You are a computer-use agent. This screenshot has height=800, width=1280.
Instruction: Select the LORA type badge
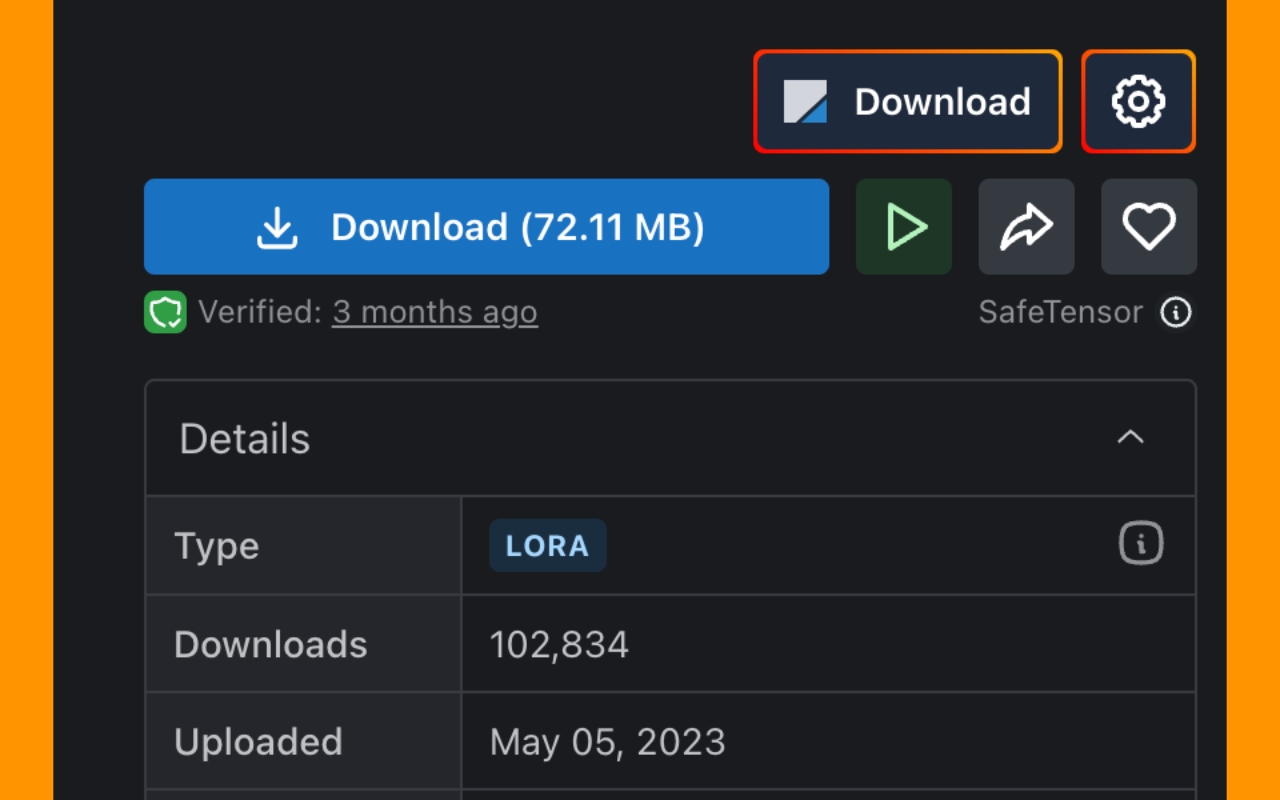tap(547, 546)
